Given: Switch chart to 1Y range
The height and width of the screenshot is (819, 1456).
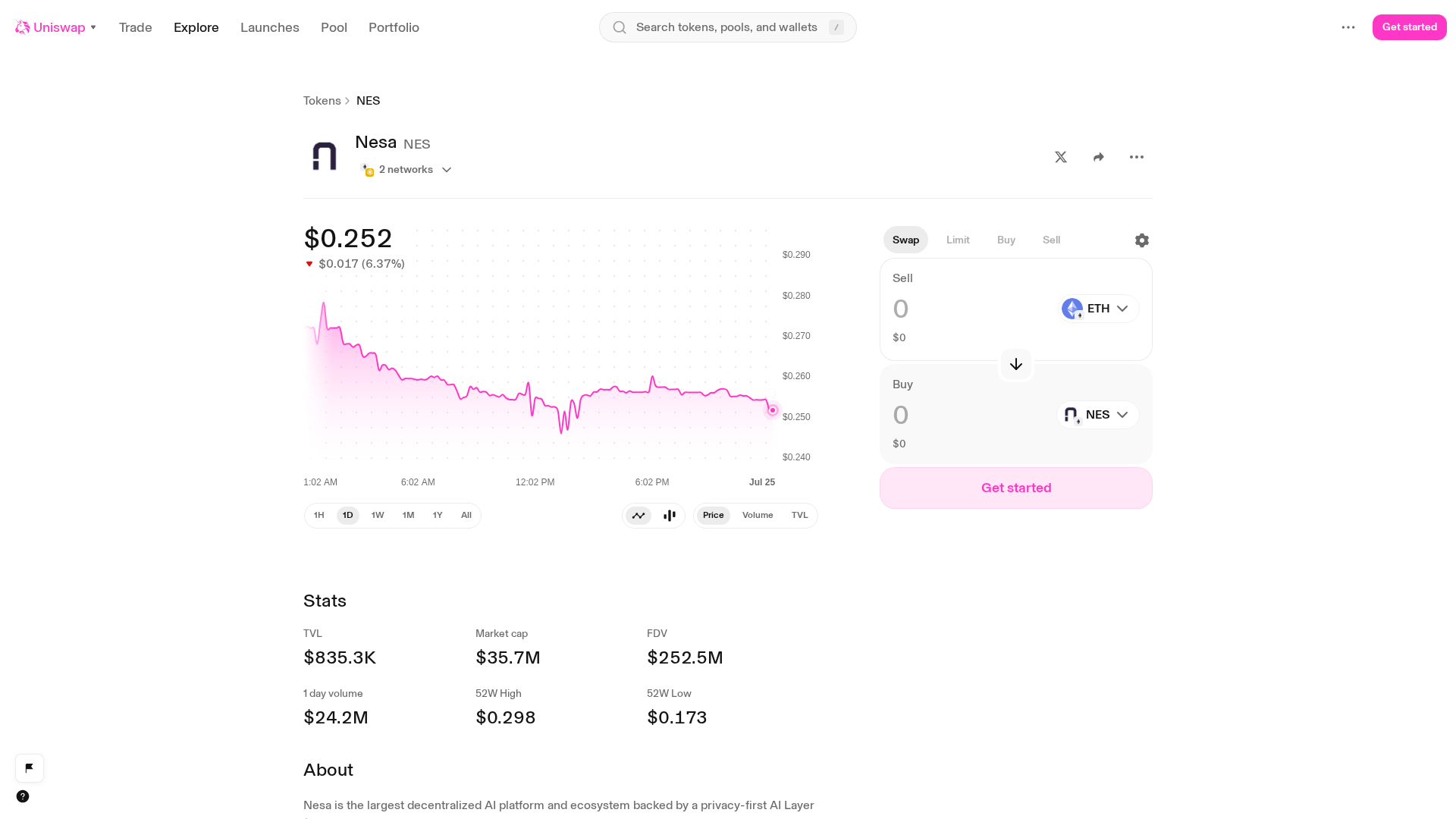Looking at the screenshot, I should pyautogui.click(x=438, y=516).
